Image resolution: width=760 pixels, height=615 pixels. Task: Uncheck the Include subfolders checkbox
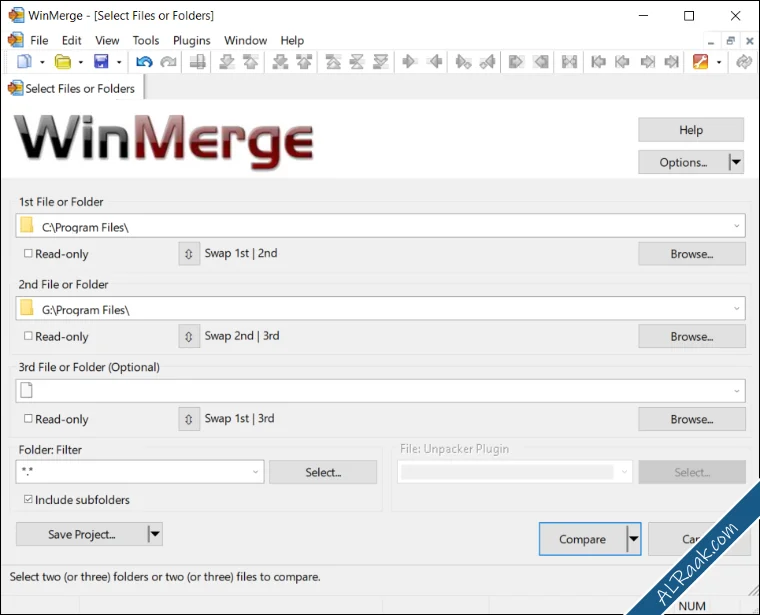tap(29, 499)
